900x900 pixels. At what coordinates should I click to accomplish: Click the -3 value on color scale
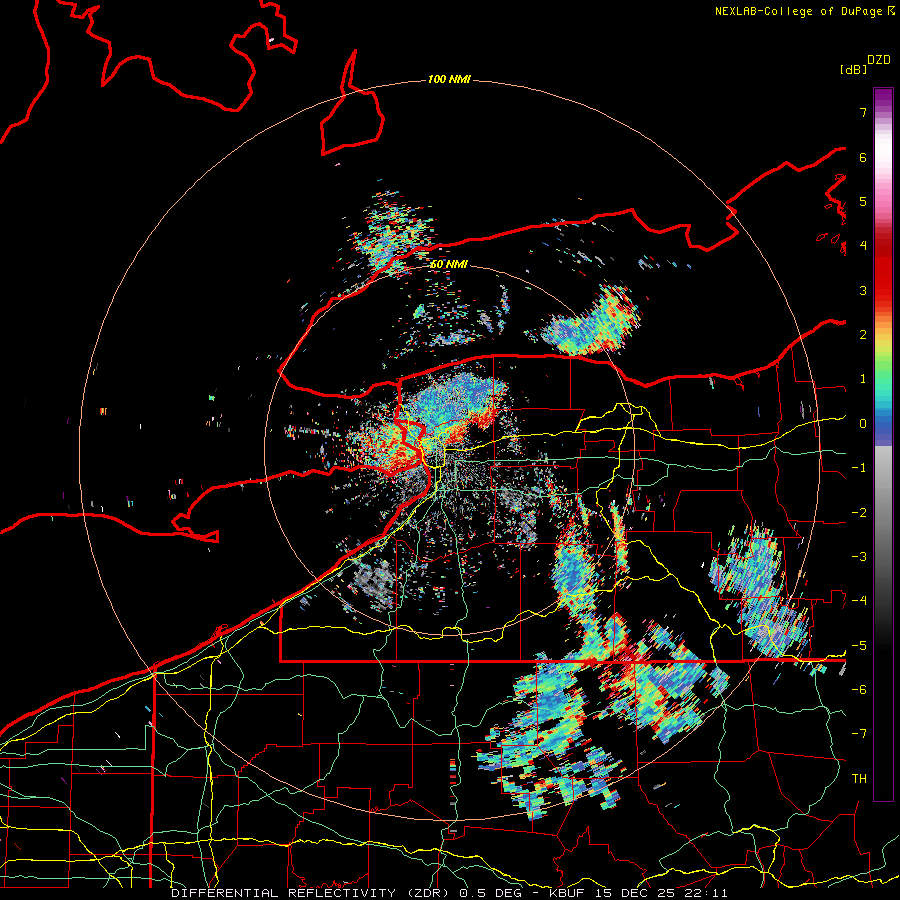[x=859, y=557]
